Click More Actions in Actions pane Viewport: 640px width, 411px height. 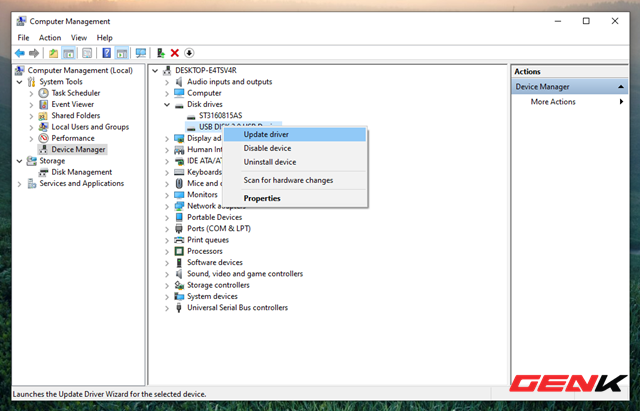(x=553, y=102)
